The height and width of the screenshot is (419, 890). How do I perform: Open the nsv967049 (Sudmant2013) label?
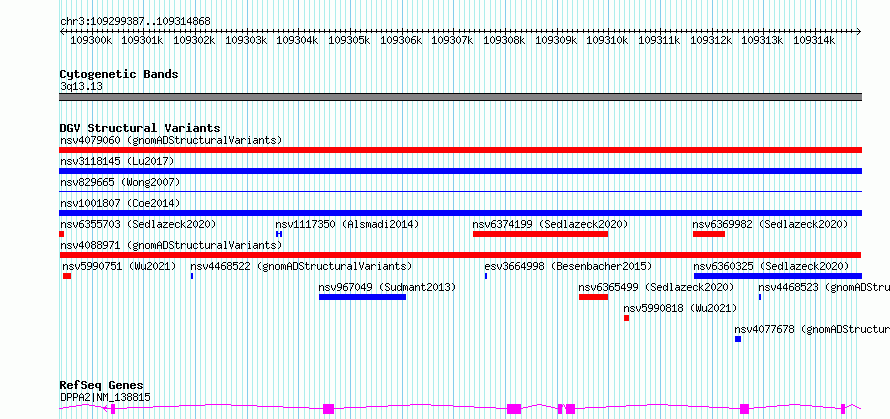pos(387,287)
